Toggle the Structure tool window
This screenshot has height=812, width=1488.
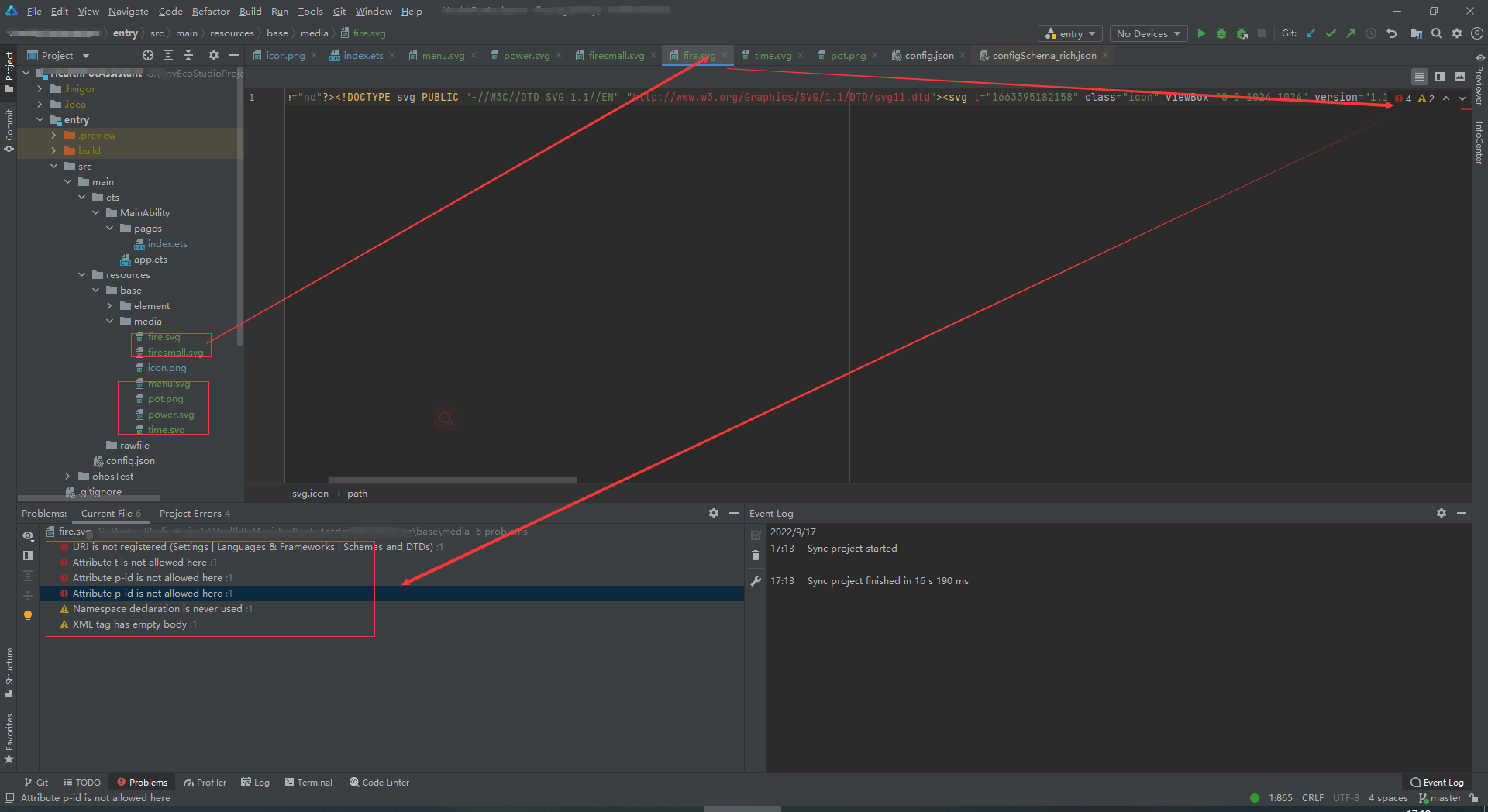(x=9, y=671)
